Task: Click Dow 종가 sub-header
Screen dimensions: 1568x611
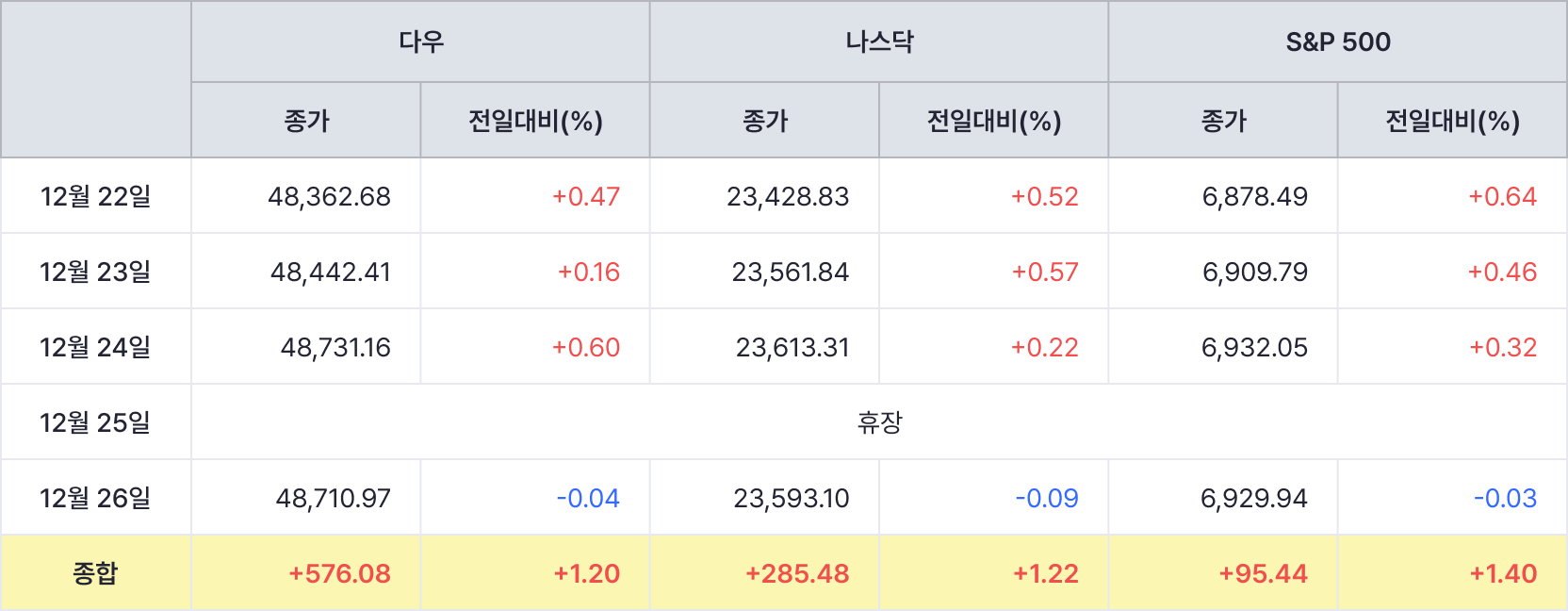Action: coord(306,121)
